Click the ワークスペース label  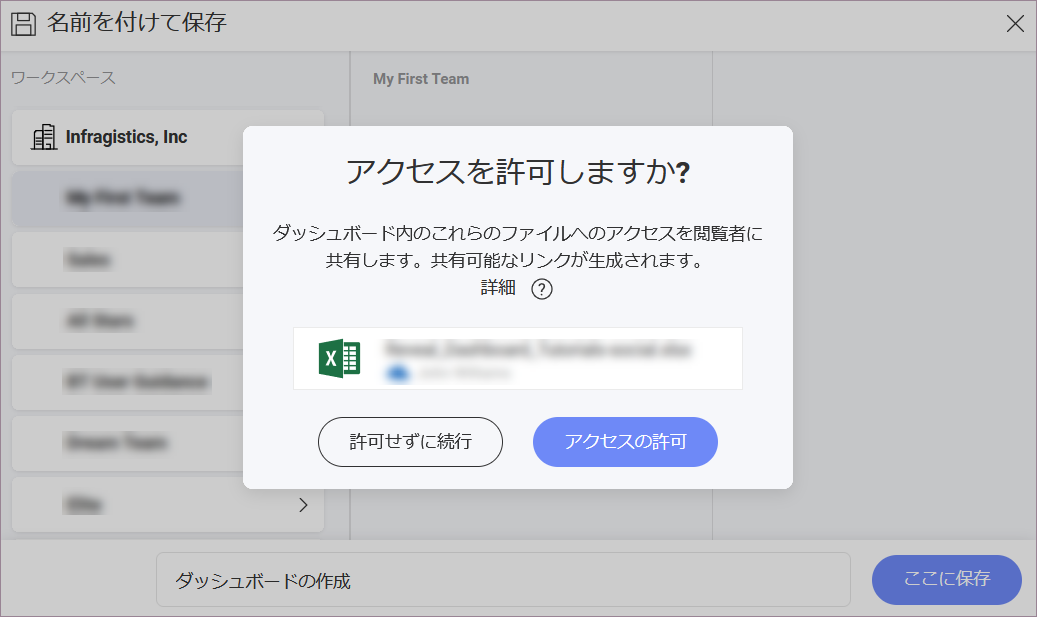pos(63,78)
